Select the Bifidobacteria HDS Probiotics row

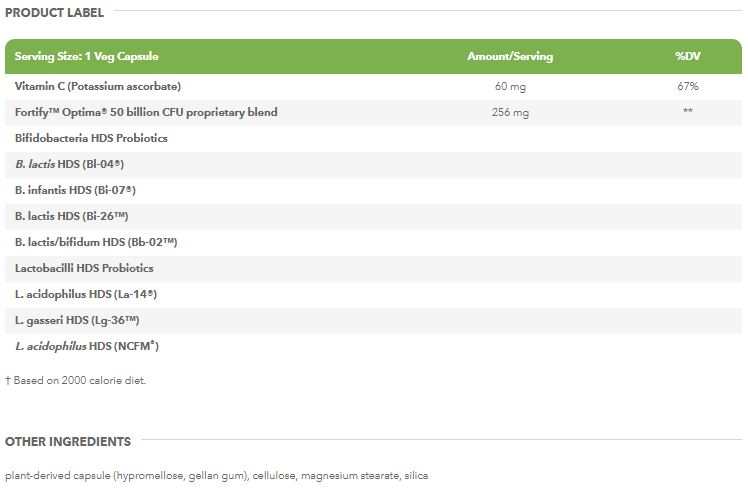pos(91,138)
